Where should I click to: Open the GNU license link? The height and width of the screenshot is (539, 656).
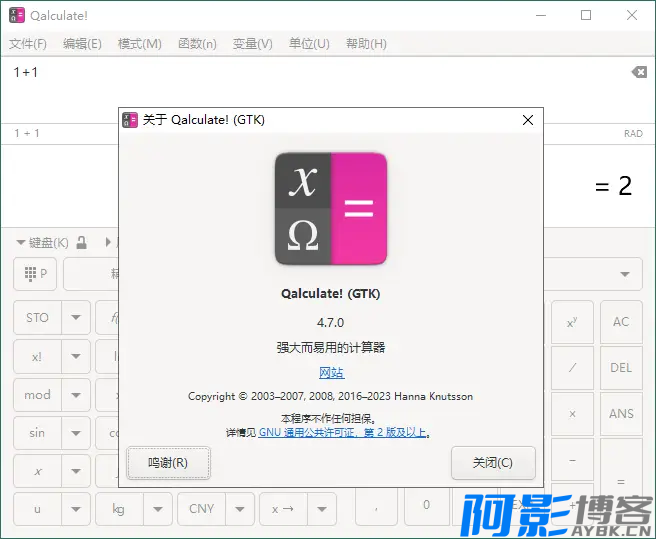[342, 432]
